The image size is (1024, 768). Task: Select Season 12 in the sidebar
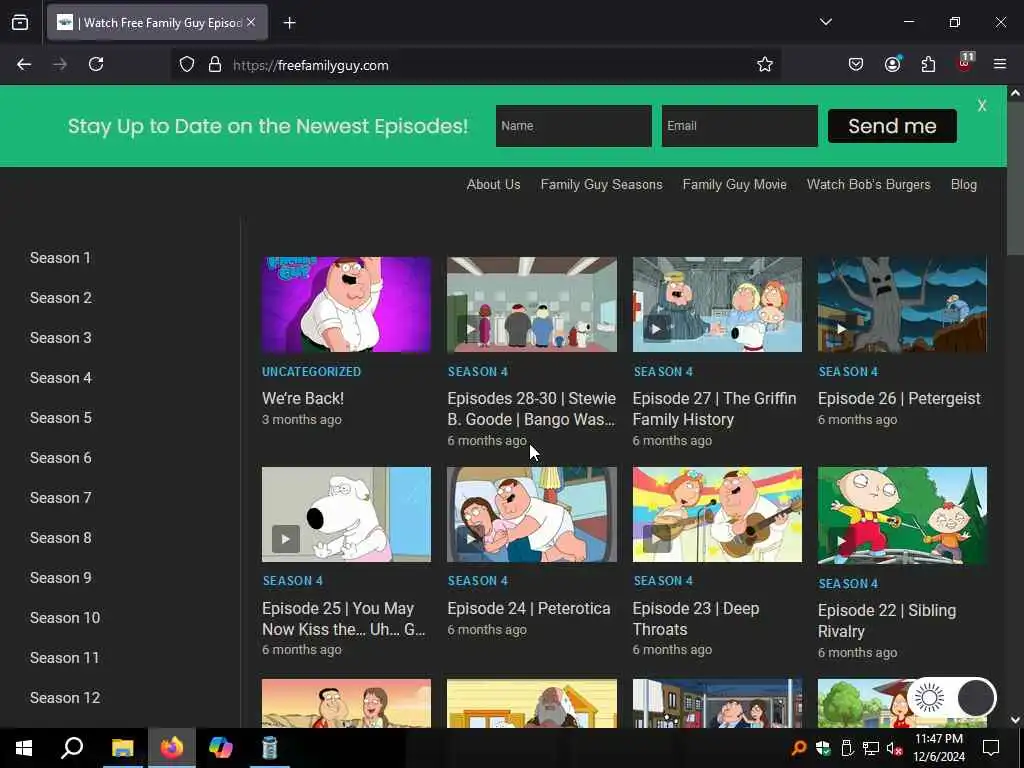pos(65,698)
